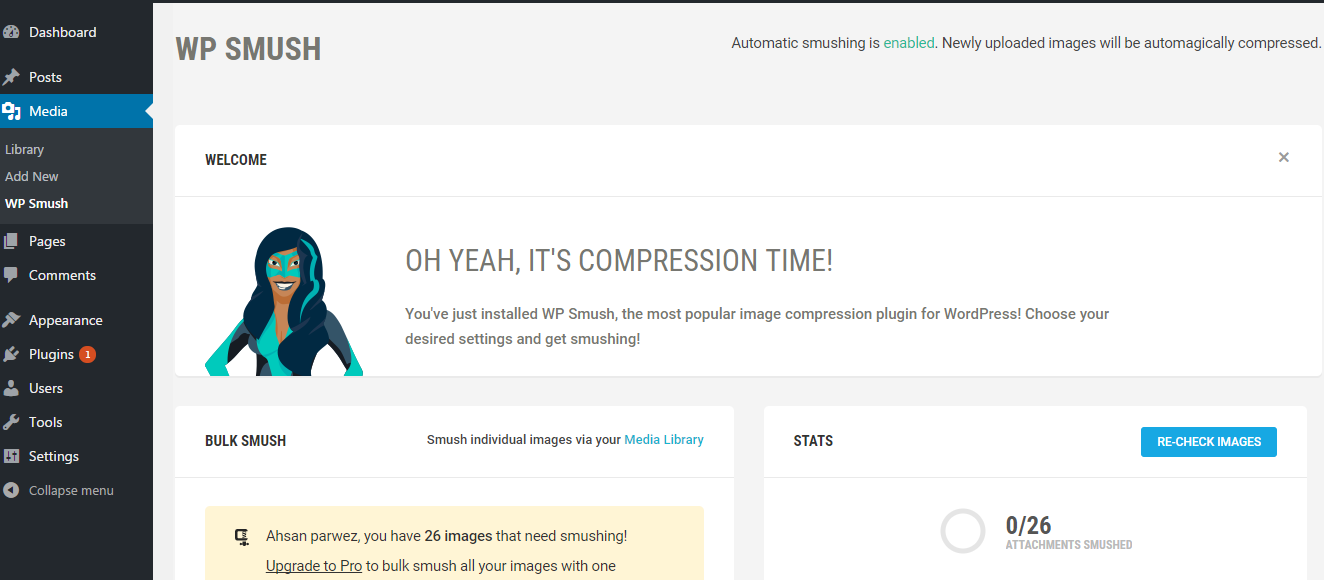The image size is (1324, 580).
Task: Click the Settings sliders icon
Action: tap(11, 456)
